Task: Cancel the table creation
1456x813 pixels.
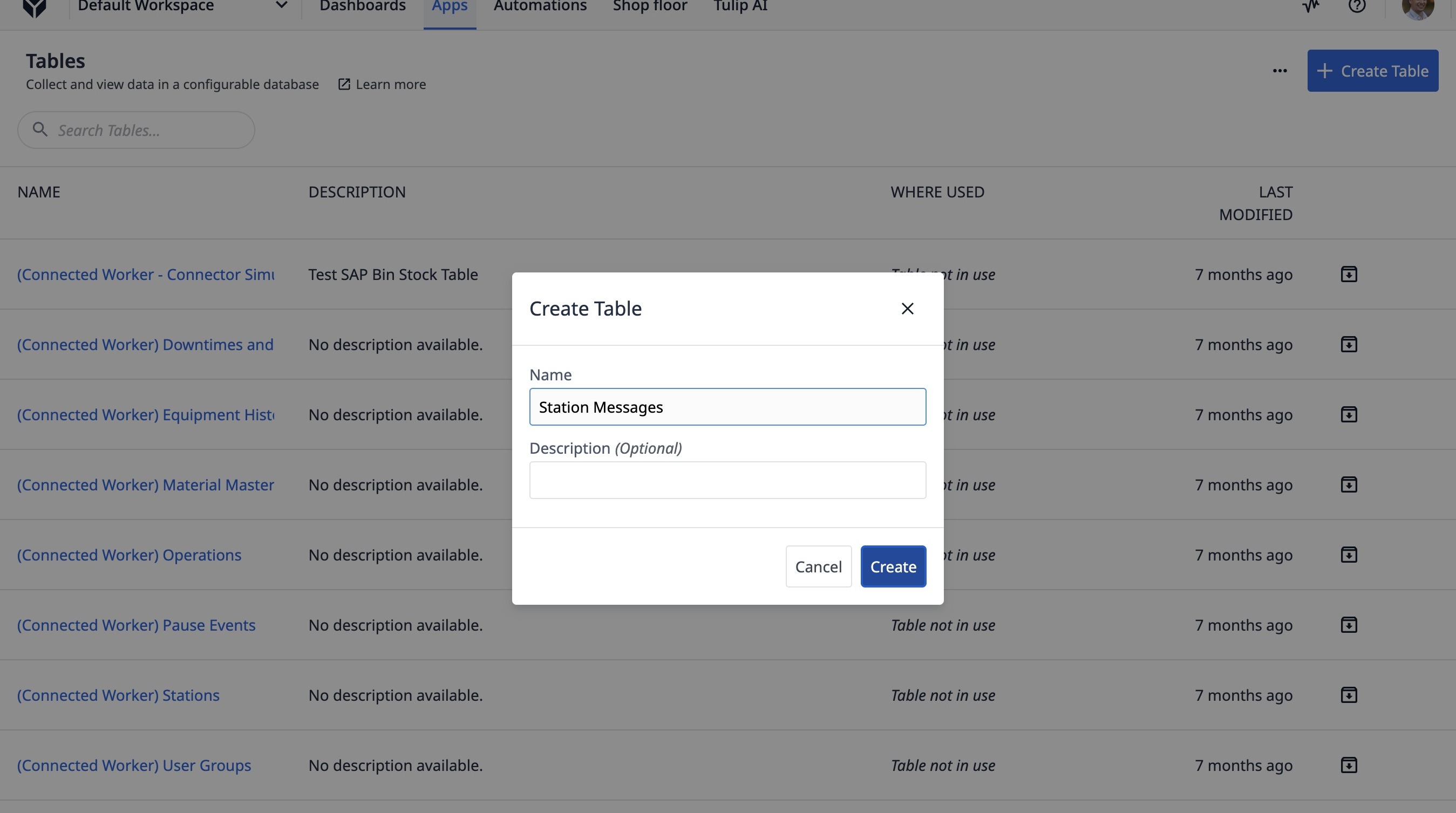Action: click(x=818, y=566)
